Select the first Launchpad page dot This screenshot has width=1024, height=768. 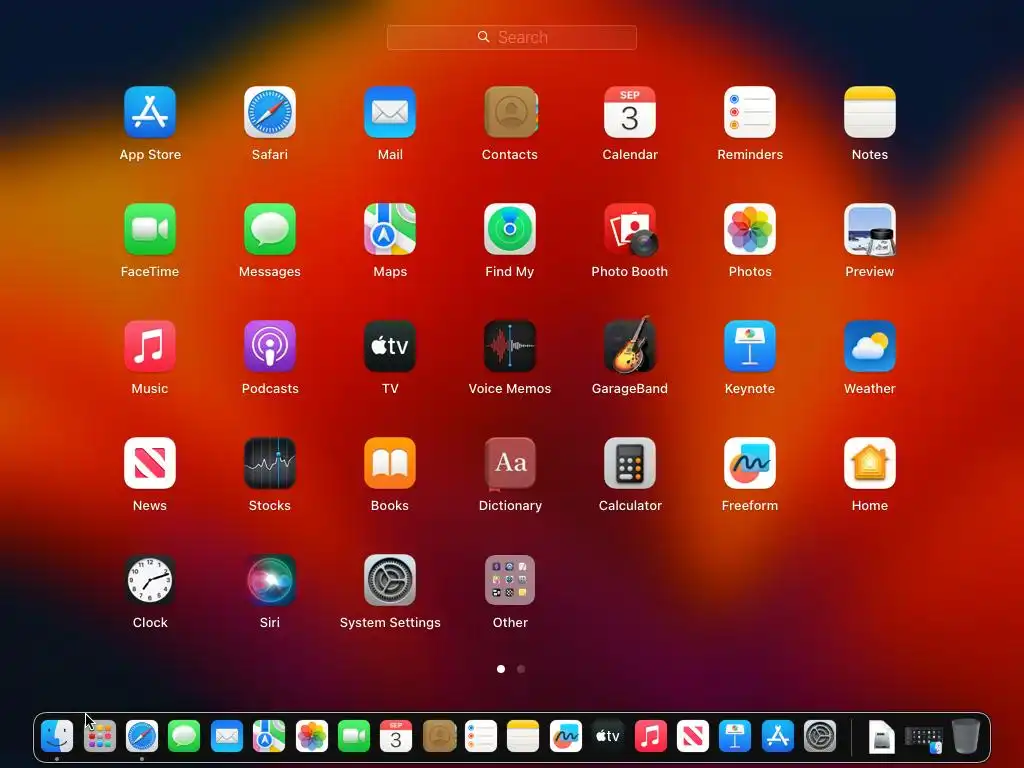501,669
